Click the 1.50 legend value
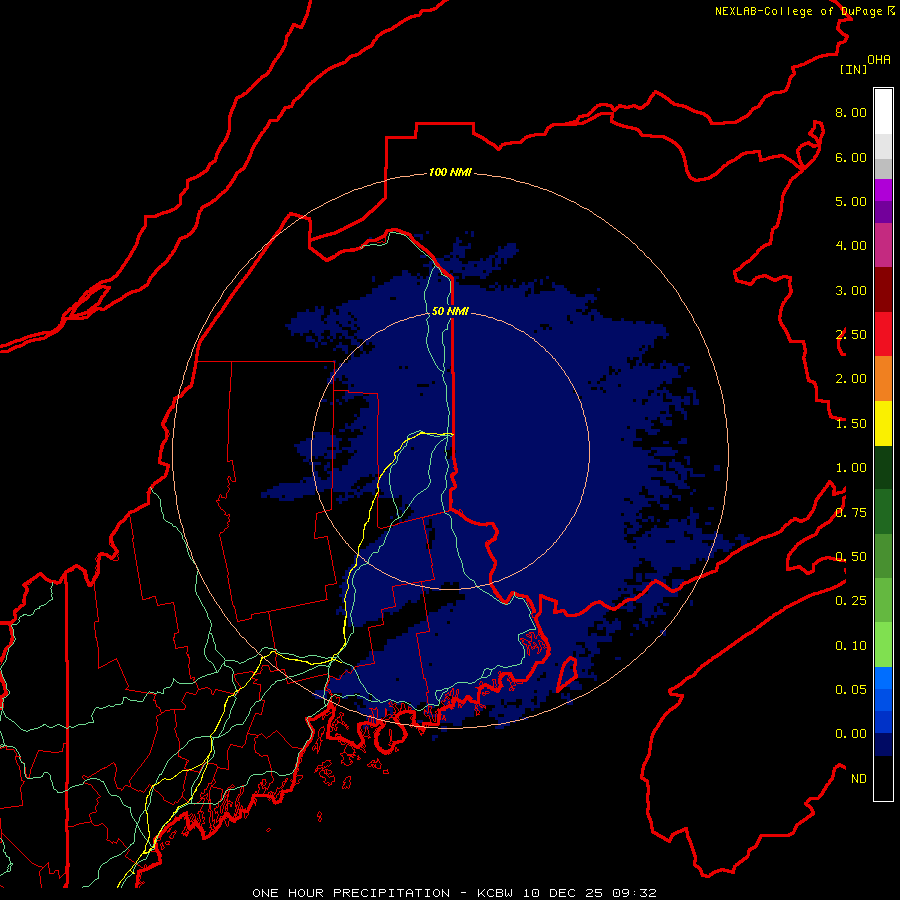Image resolution: width=900 pixels, height=900 pixels. (851, 424)
